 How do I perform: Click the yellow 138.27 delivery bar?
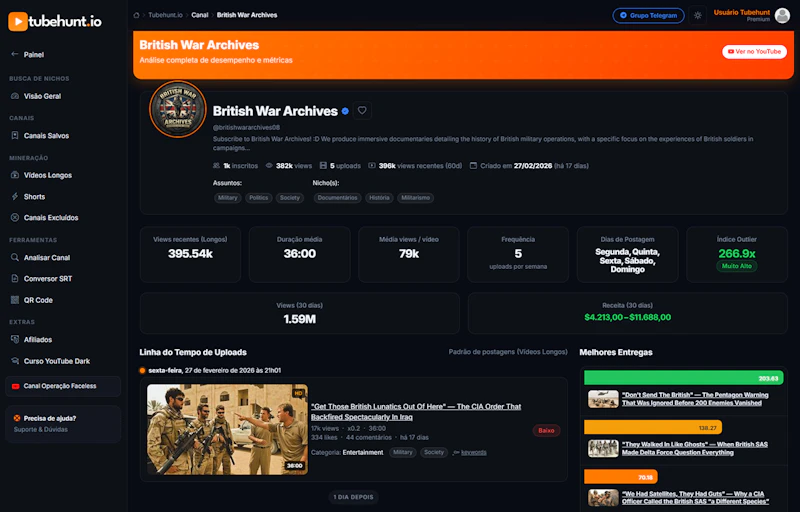(653, 428)
